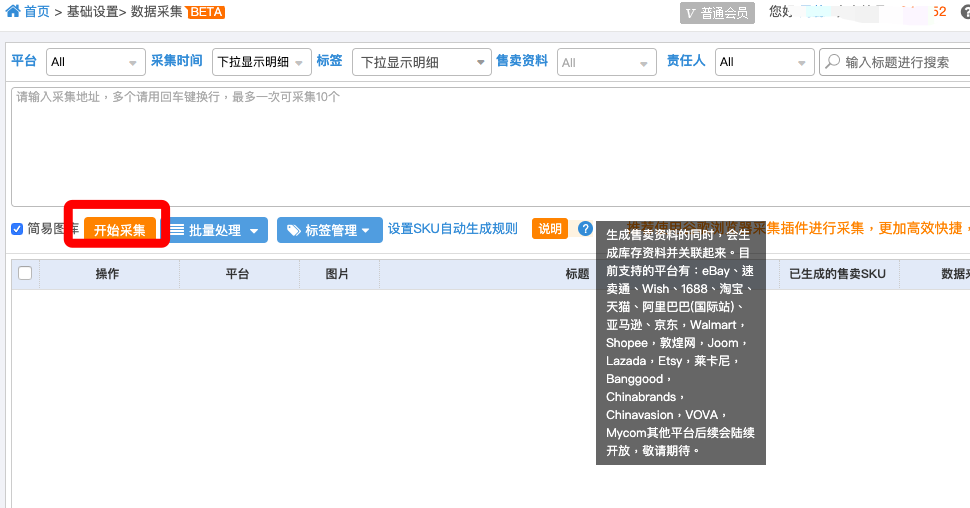Click the BETA badge next to 数据采集
970x508 pixels.
point(207,12)
